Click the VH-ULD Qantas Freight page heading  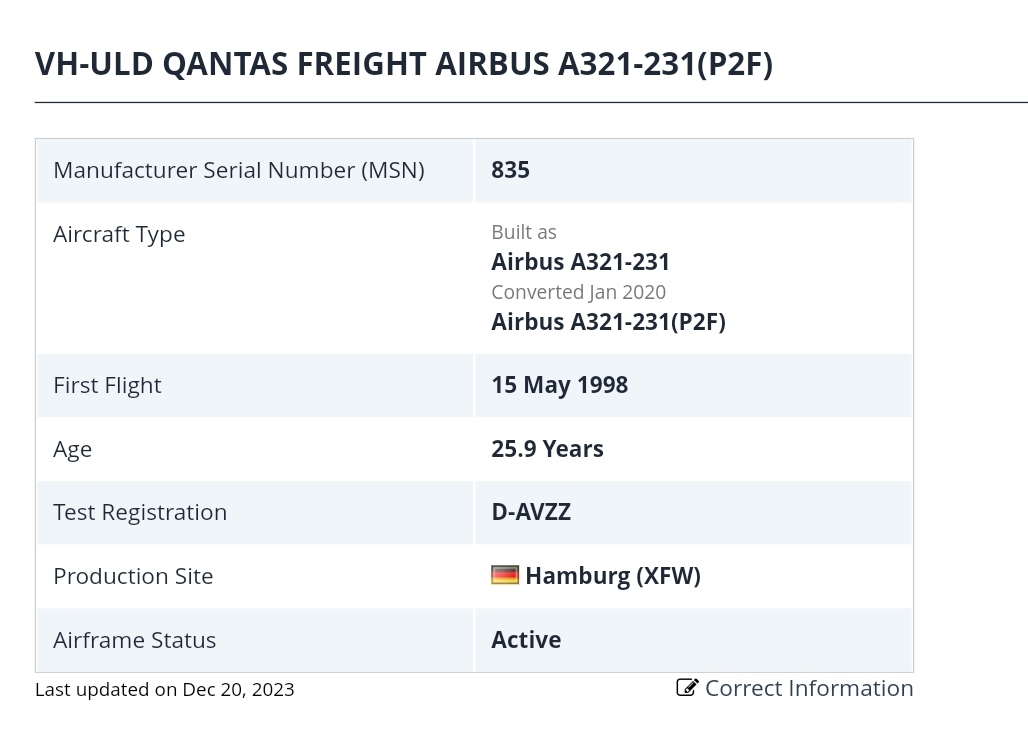(404, 64)
